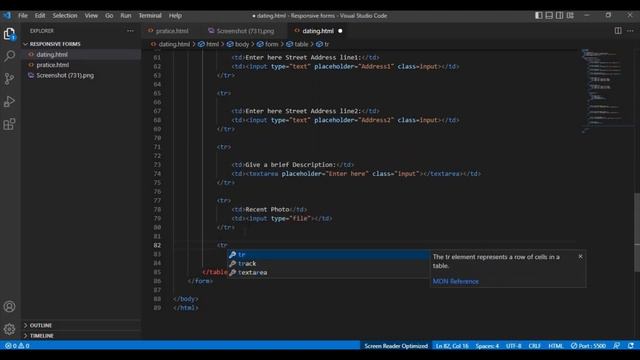Viewport: 640px width, 360px height.
Task: Select the tr autocomplete suggestion
Action: (328, 255)
